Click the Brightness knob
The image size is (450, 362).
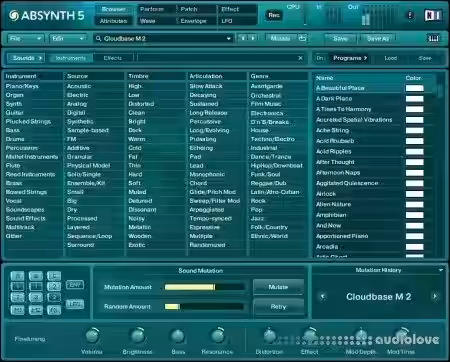click(x=137, y=335)
